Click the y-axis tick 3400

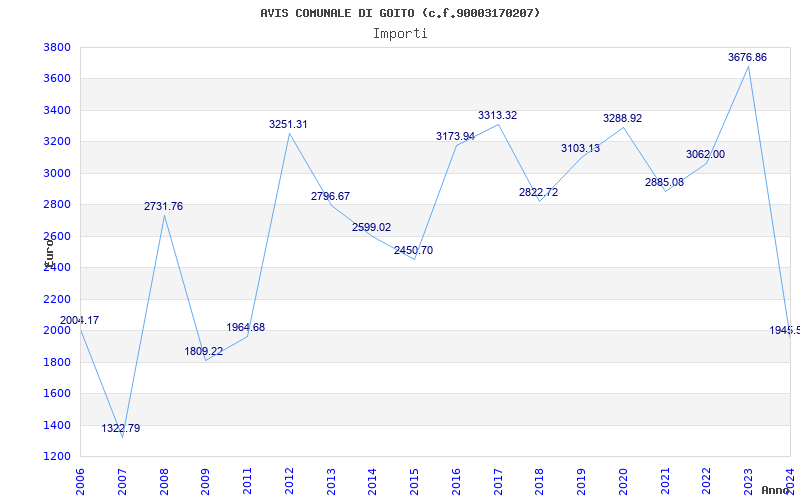point(57,110)
